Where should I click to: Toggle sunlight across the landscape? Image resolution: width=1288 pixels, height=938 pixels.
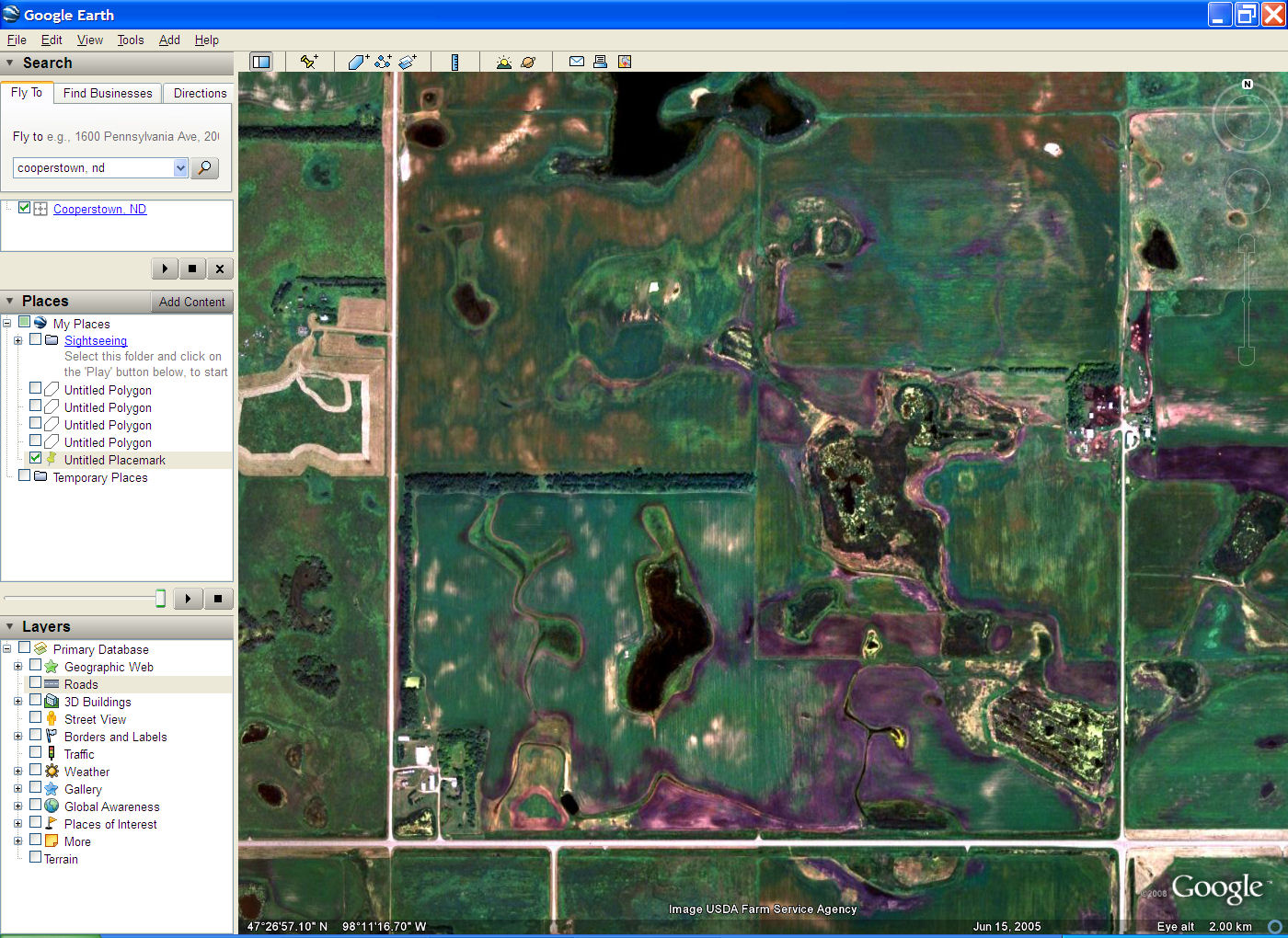pyautogui.click(x=503, y=62)
